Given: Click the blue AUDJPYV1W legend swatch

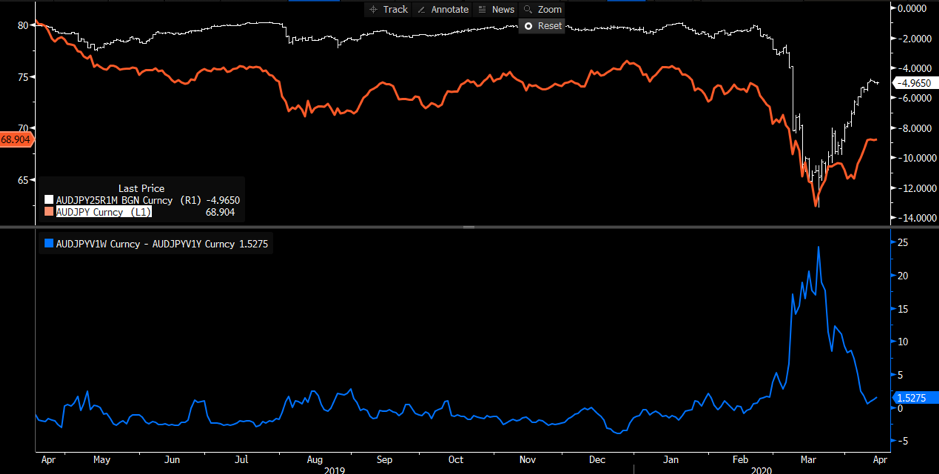Looking at the screenshot, I should point(49,244).
